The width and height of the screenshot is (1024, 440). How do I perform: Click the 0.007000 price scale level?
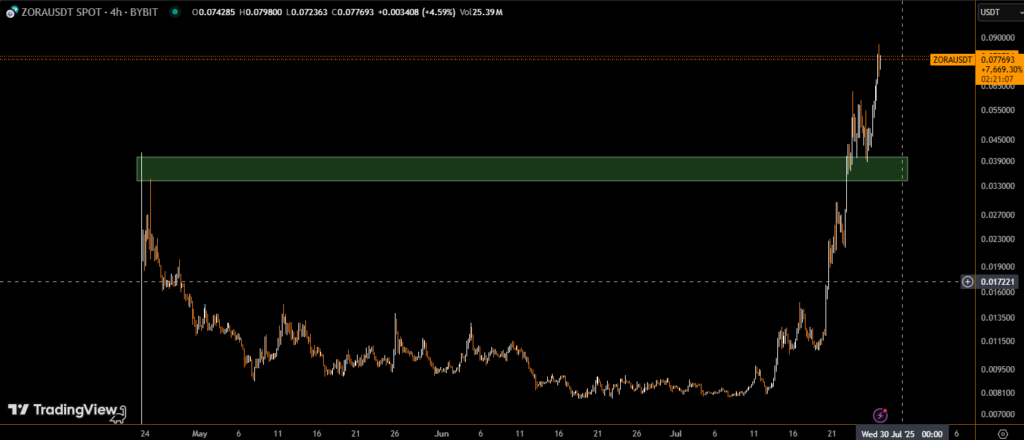pyautogui.click(x=996, y=414)
